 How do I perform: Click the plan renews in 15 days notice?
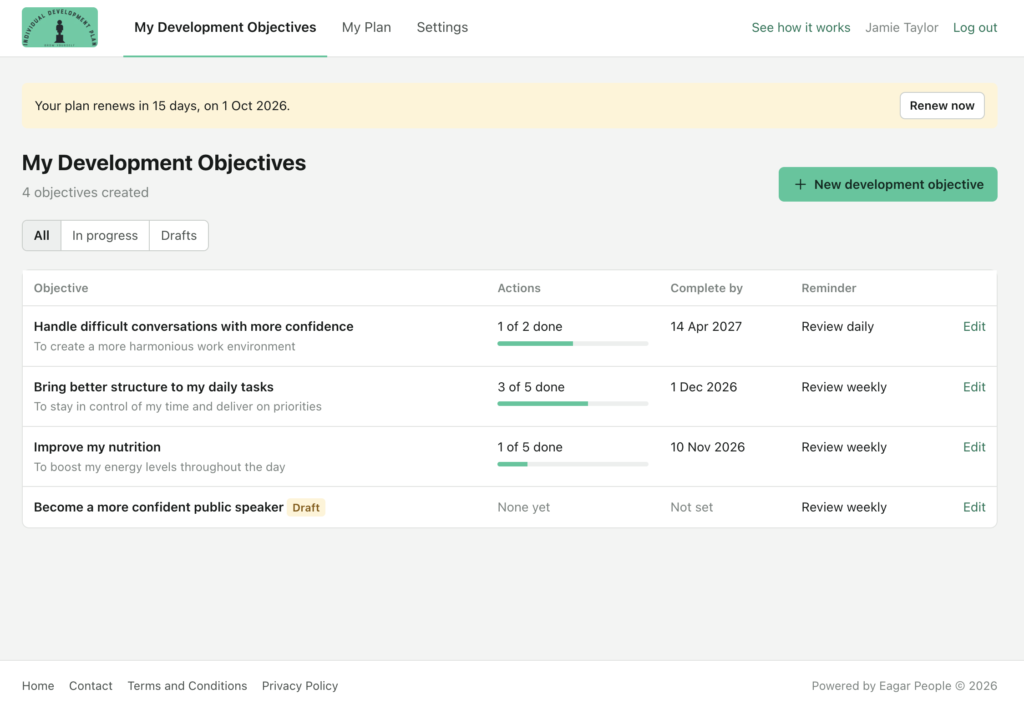point(162,106)
